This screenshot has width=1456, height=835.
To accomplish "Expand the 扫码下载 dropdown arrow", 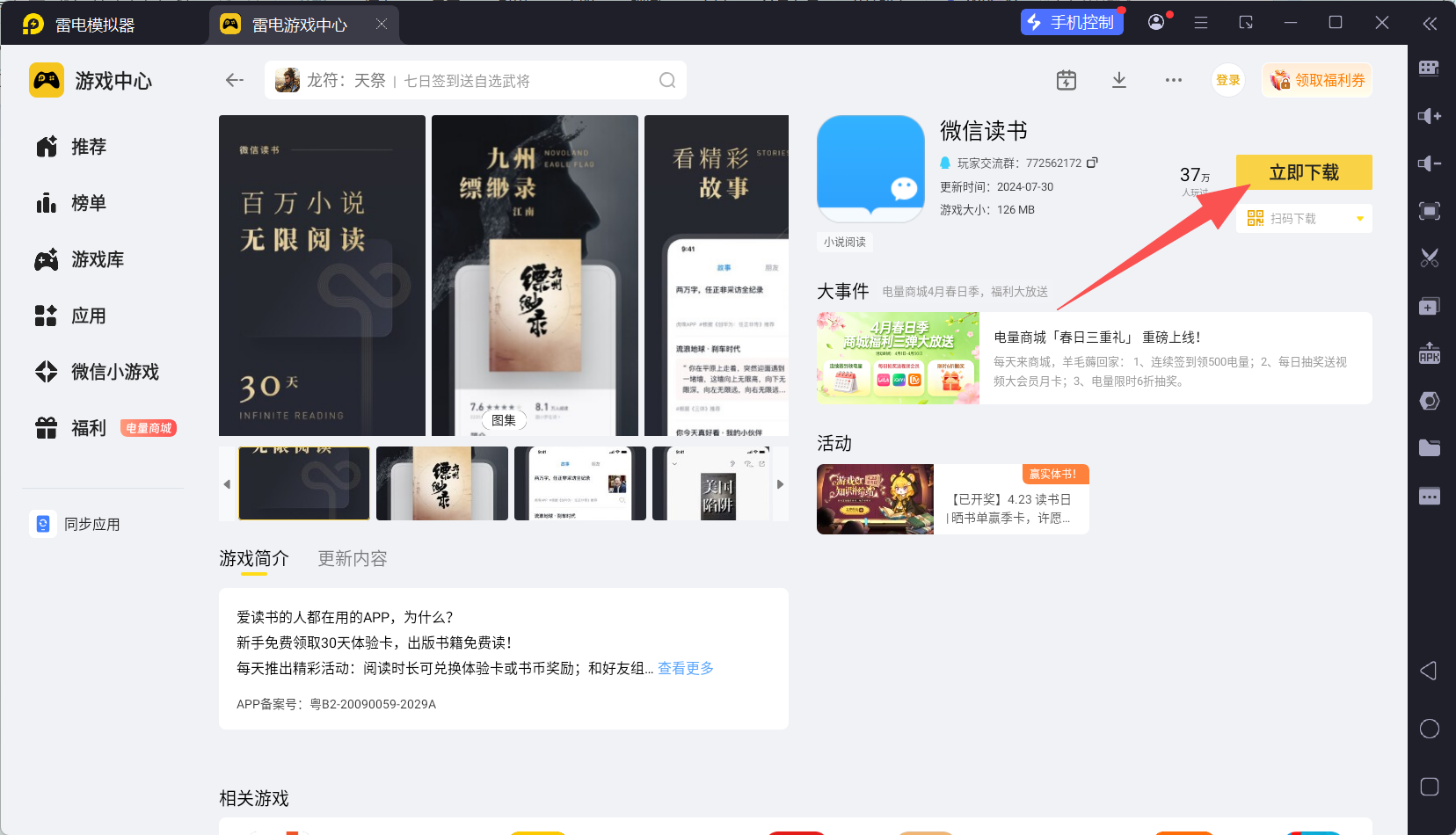I will tap(1360, 219).
